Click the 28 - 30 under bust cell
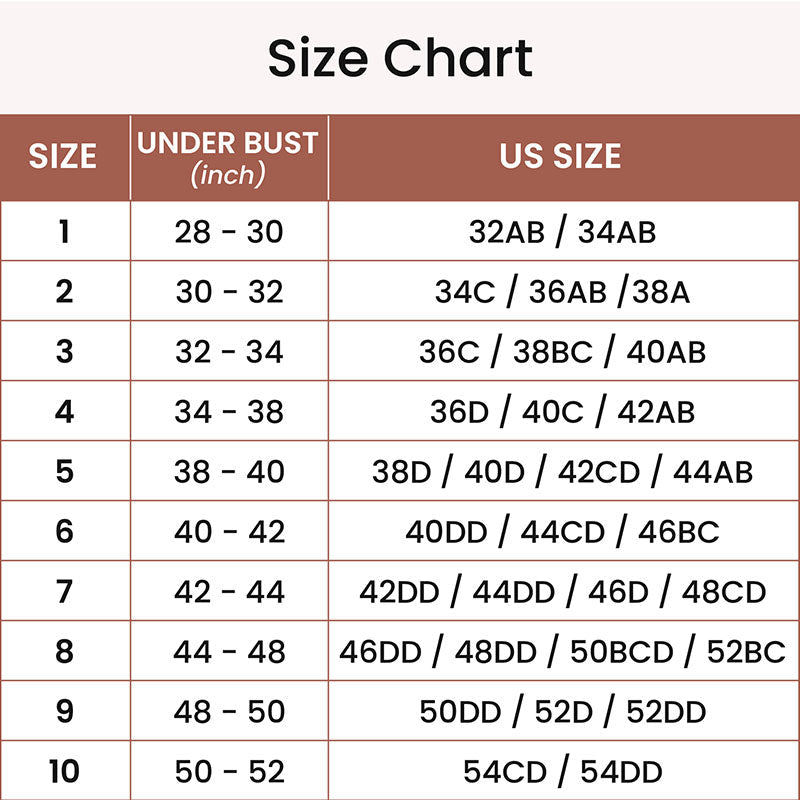 pos(229,232)
